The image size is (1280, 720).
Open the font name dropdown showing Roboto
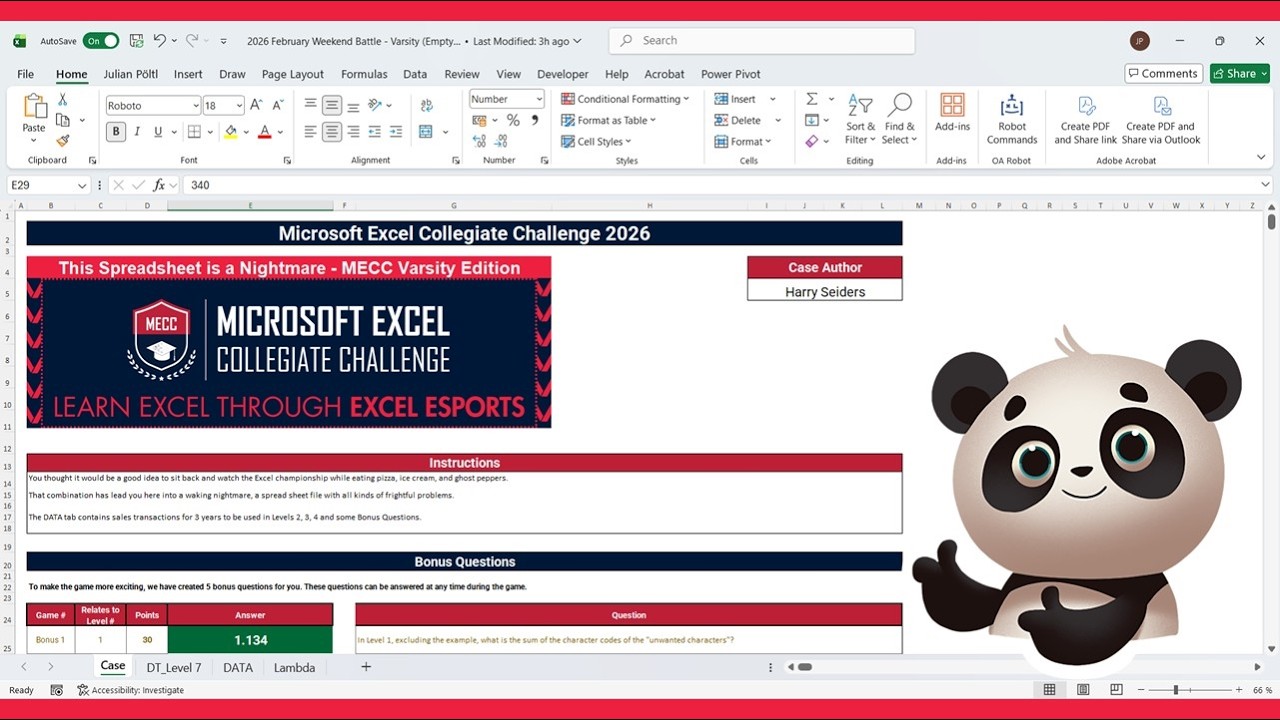click(195, 106)
